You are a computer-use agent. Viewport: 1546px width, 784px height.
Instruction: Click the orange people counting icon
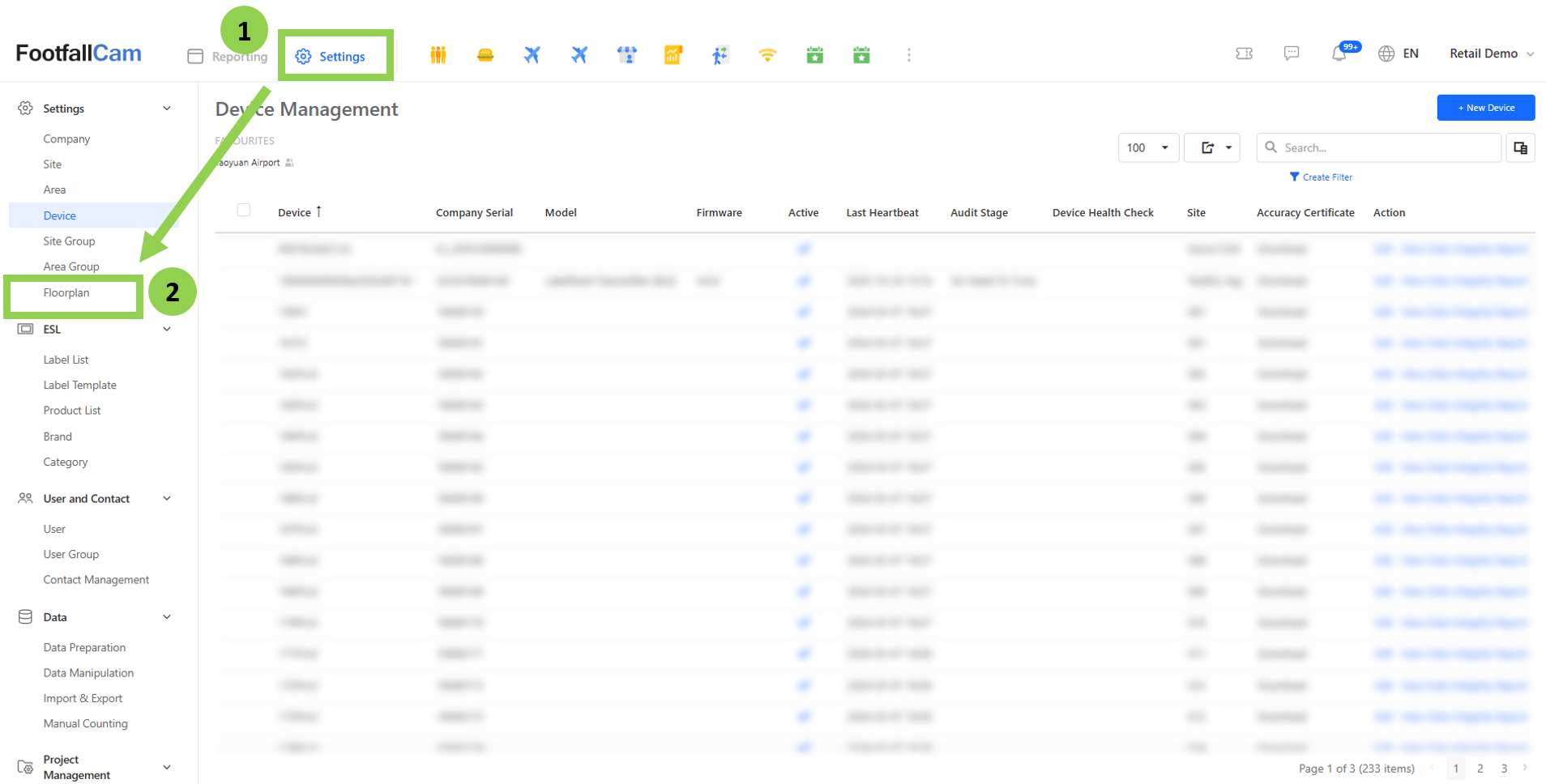coord(438,55)
